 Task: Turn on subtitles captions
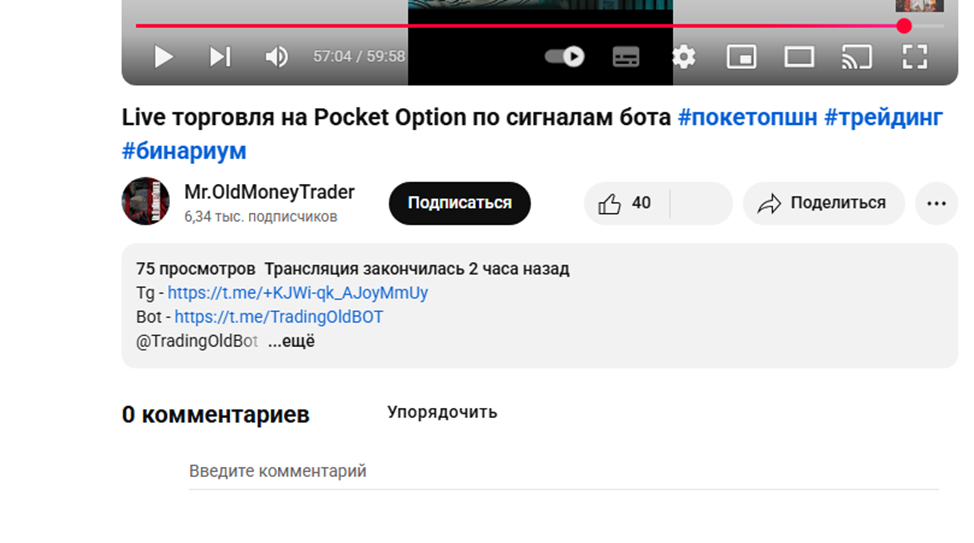tap(626, 57)
